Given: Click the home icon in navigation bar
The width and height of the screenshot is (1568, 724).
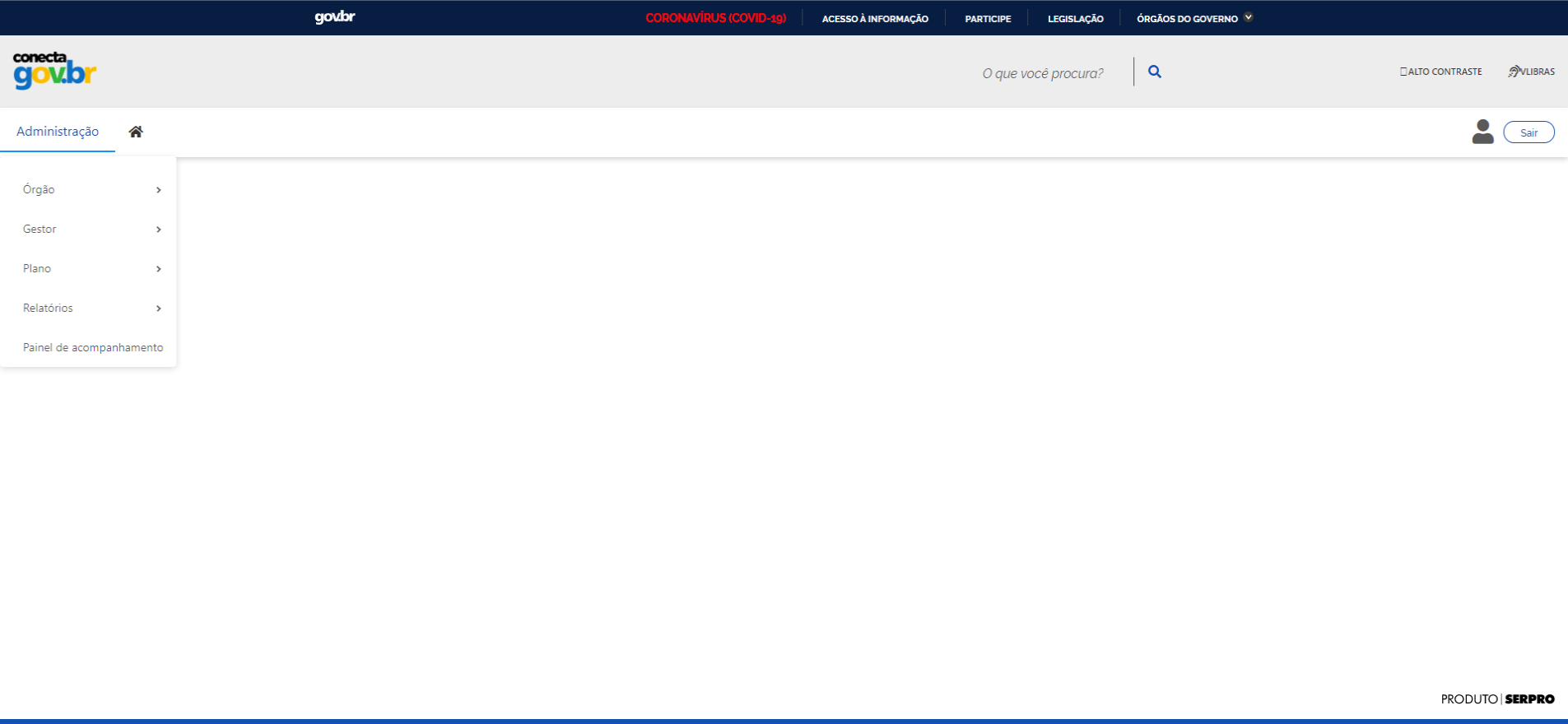Looking at the screenshot, I should (x=136, y=132).
